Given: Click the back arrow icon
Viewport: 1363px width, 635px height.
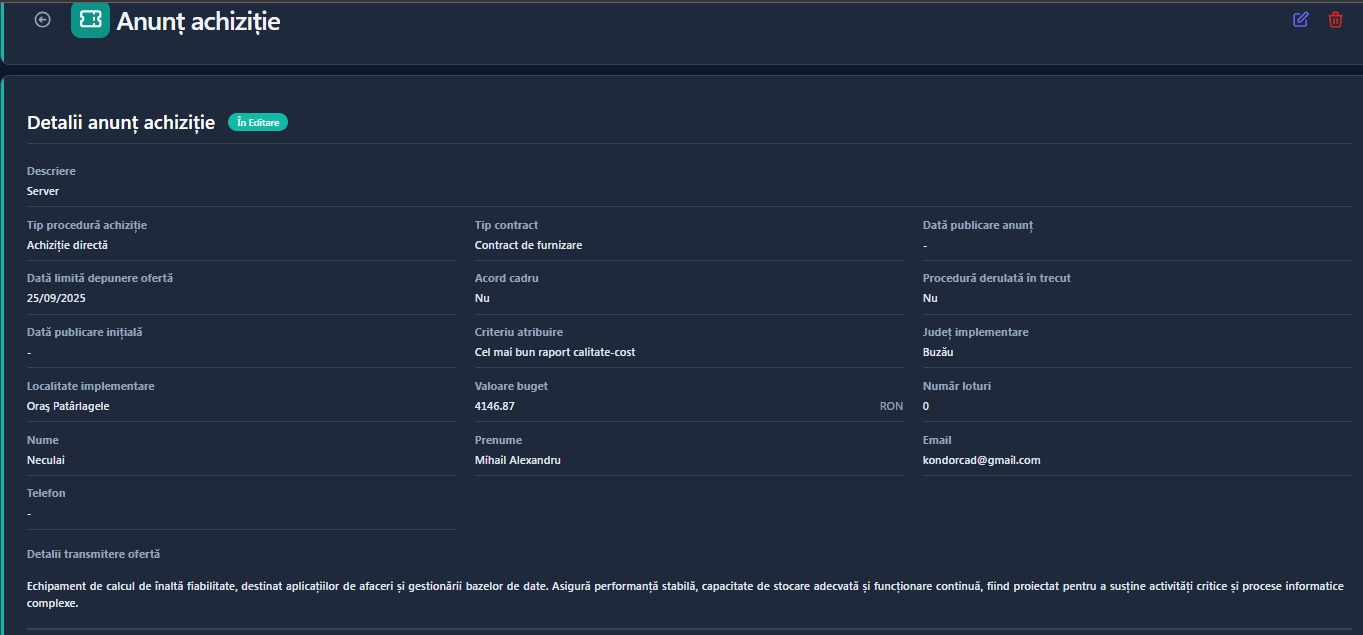Looking at the screenshot, I should tap(42, 20).
